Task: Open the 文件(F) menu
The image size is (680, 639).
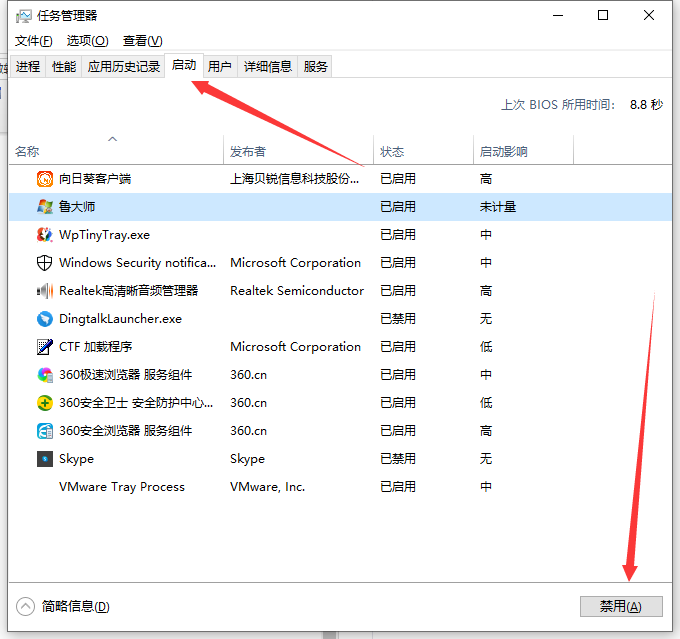Action: [x=33, y=41]
